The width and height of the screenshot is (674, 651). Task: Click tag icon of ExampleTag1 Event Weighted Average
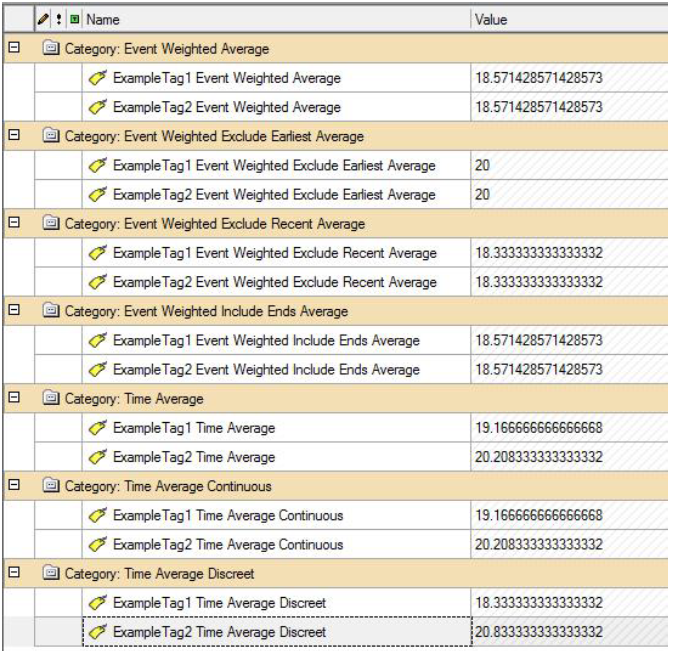(98, 77)
